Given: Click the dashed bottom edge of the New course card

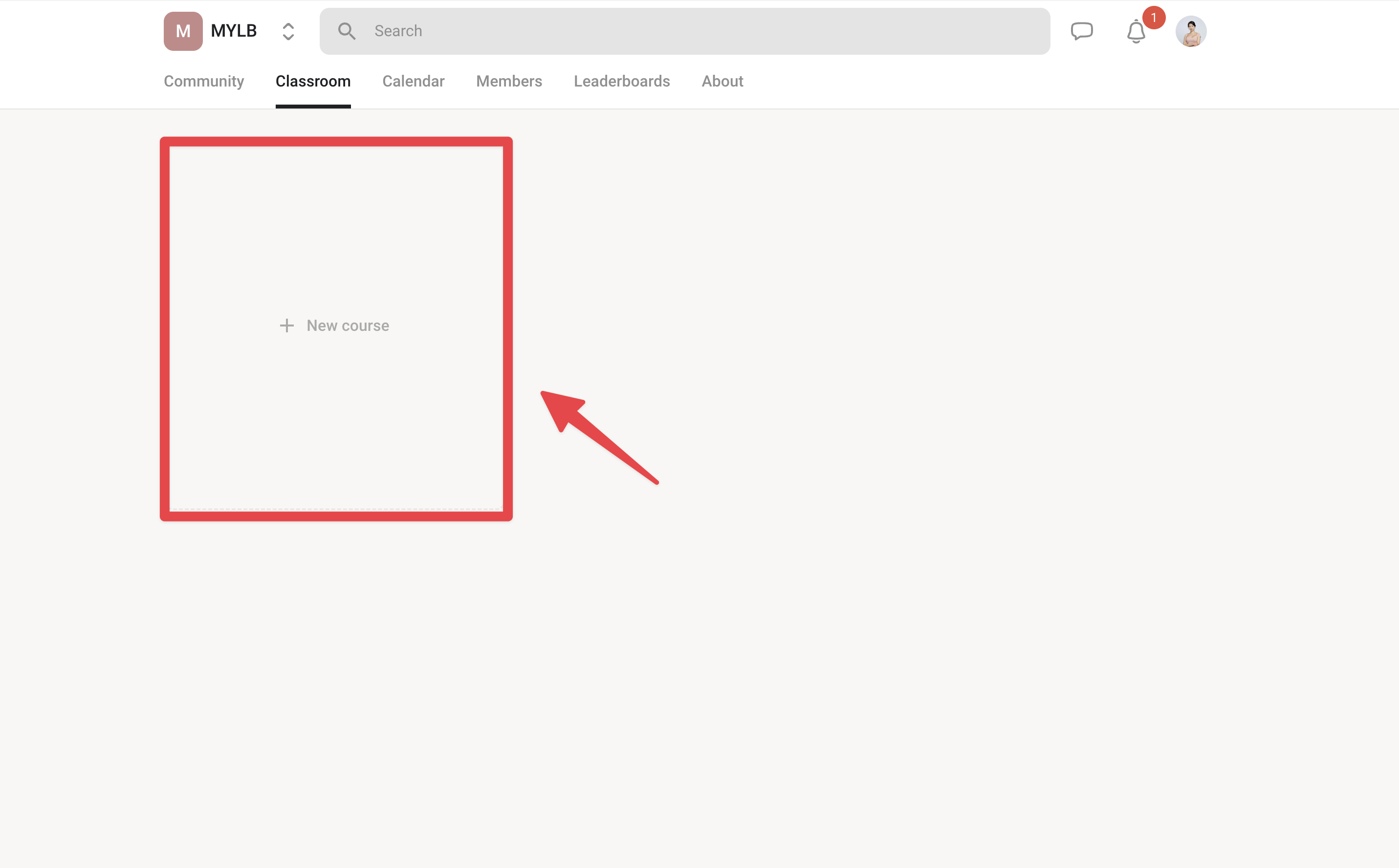Looking at the screenshot, I should click(x=336, y=509).
